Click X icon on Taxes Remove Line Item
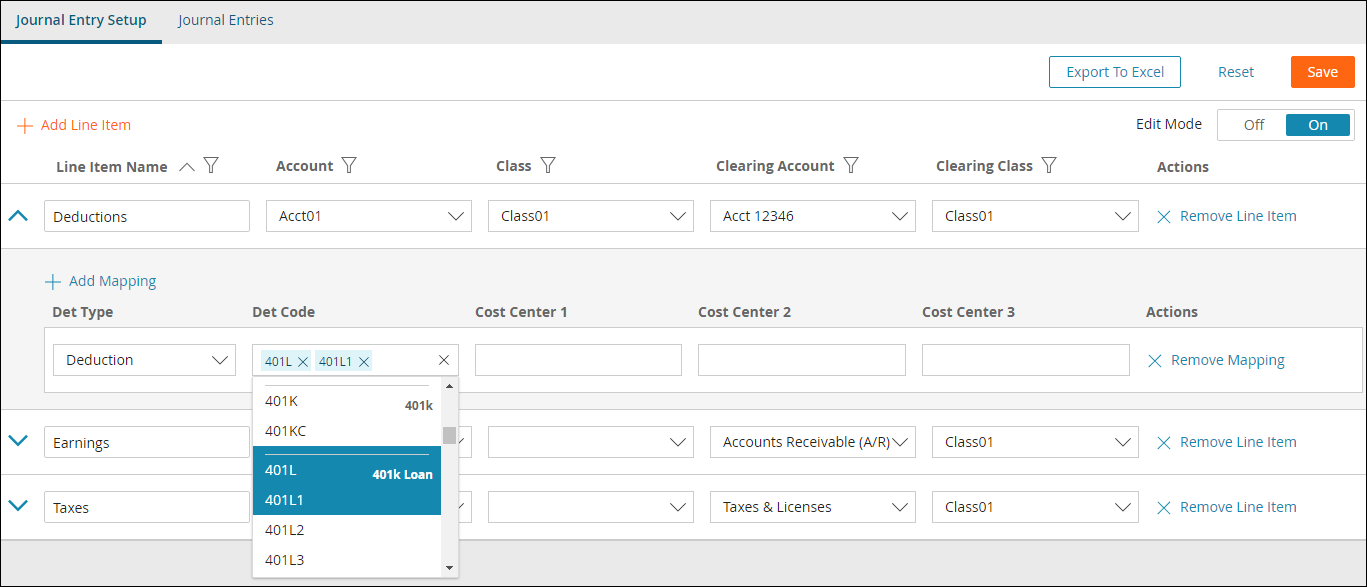Viewport: 1367px width, 587px height. [1164, 508]
